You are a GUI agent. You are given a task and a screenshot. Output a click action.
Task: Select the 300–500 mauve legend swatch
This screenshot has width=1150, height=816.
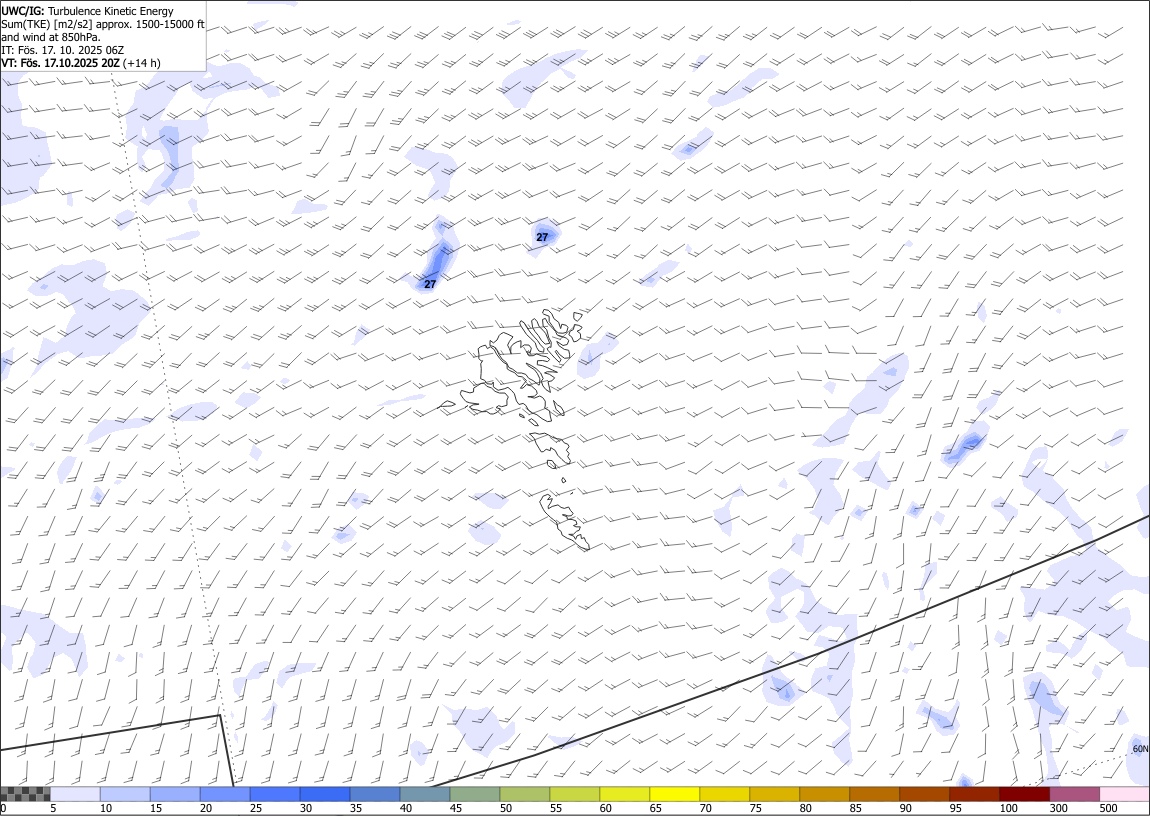coord(1074,794)
